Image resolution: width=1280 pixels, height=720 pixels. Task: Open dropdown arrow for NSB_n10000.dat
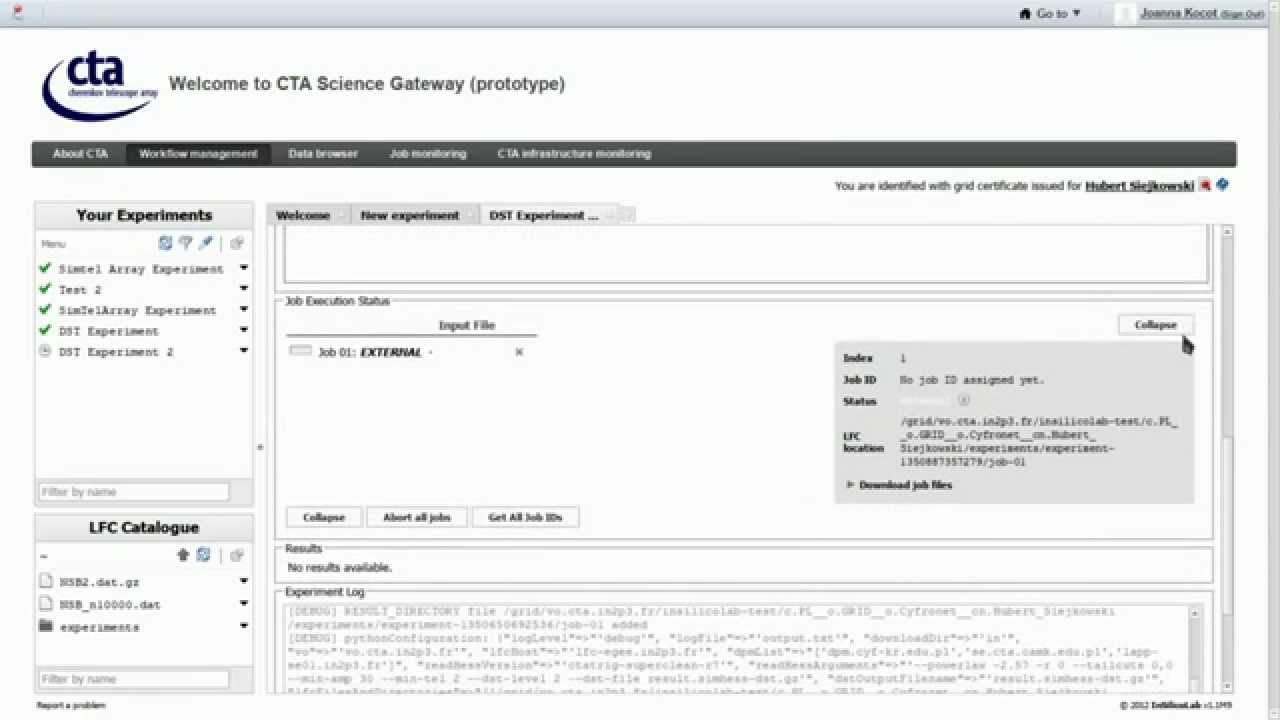(244, 604)
